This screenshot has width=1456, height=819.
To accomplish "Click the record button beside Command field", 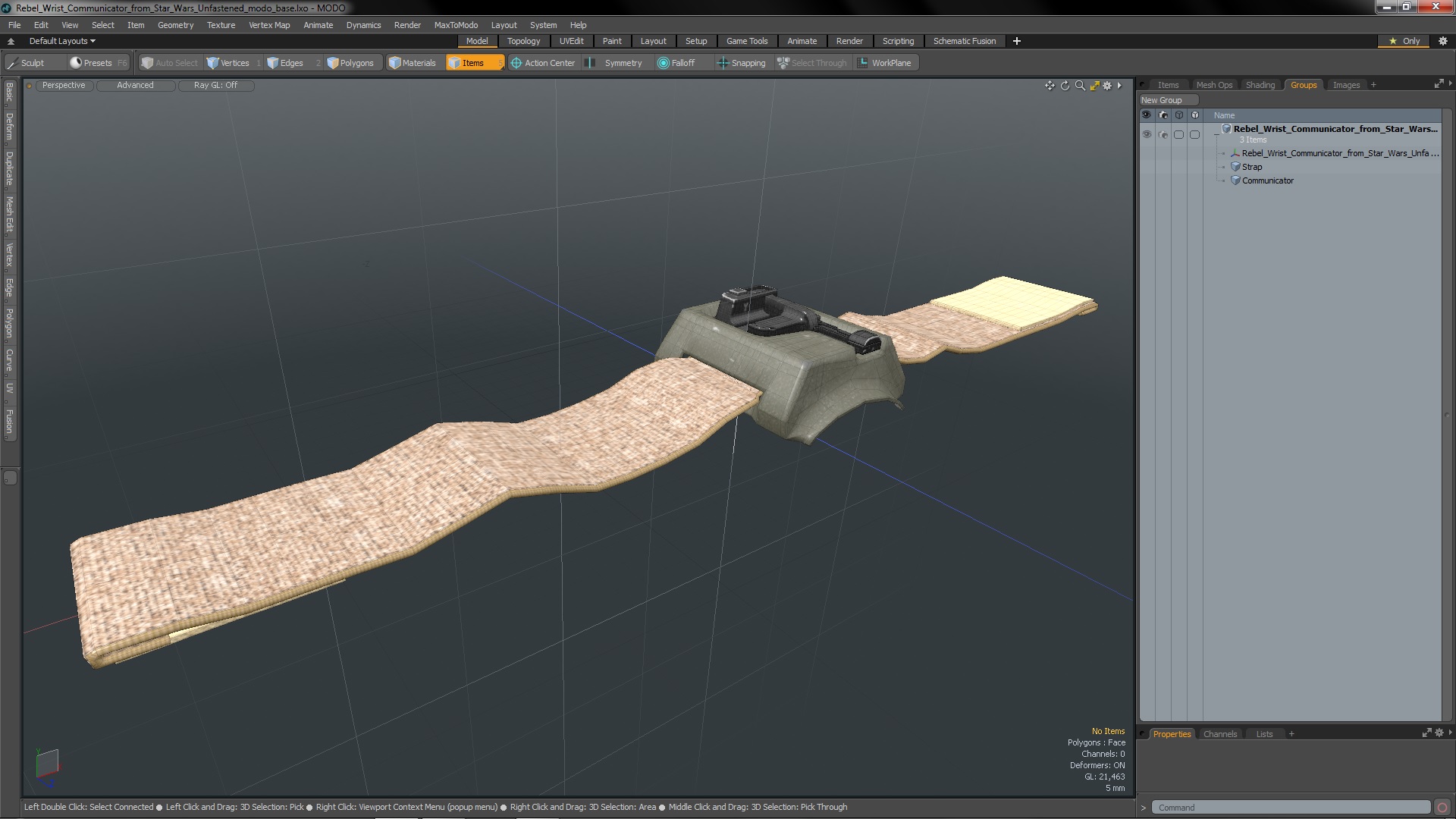I will tap(1442, 808).
